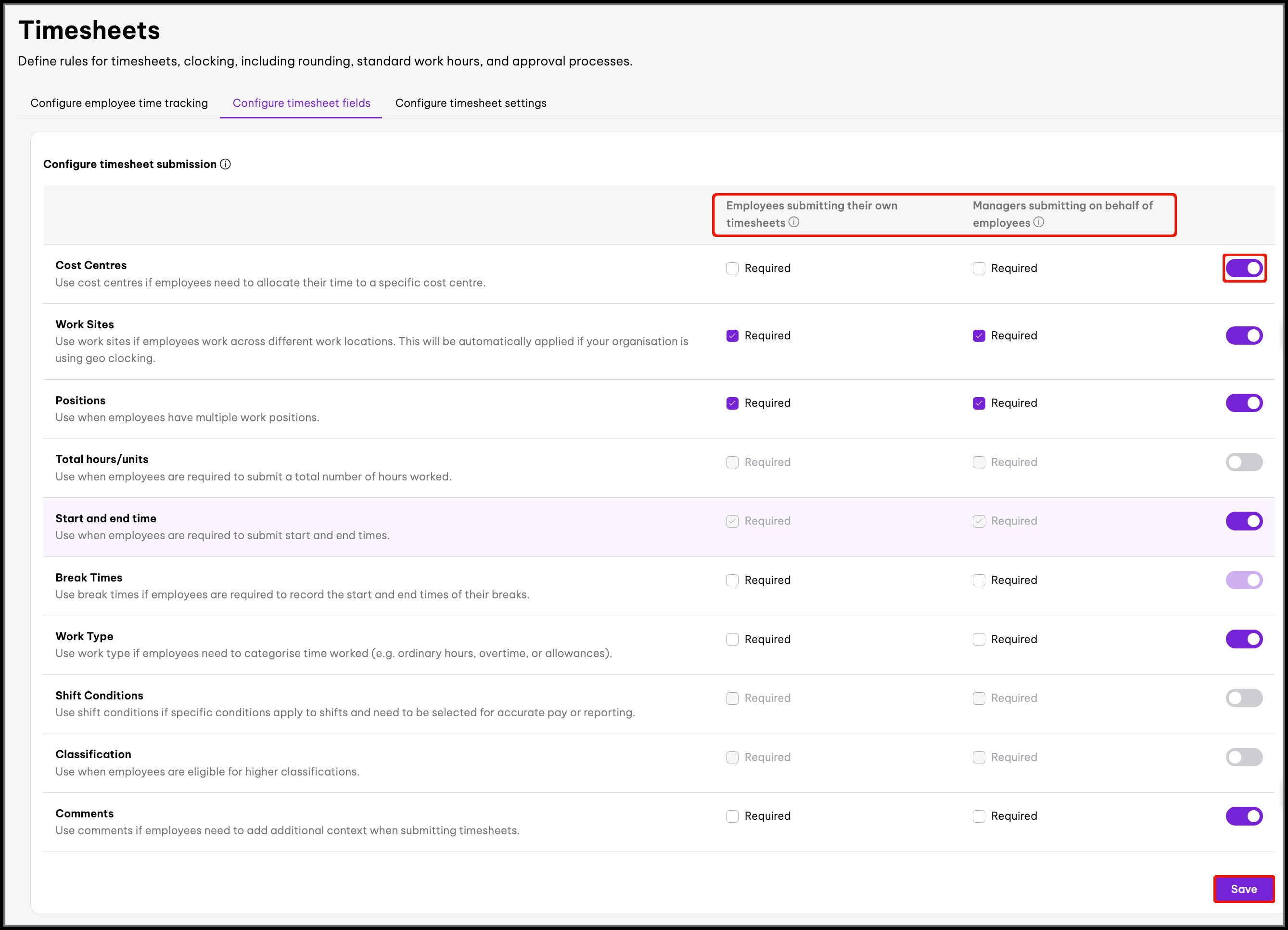Turn off the Work Sites toggle
1288x930 pixels.
(1244, 336)
